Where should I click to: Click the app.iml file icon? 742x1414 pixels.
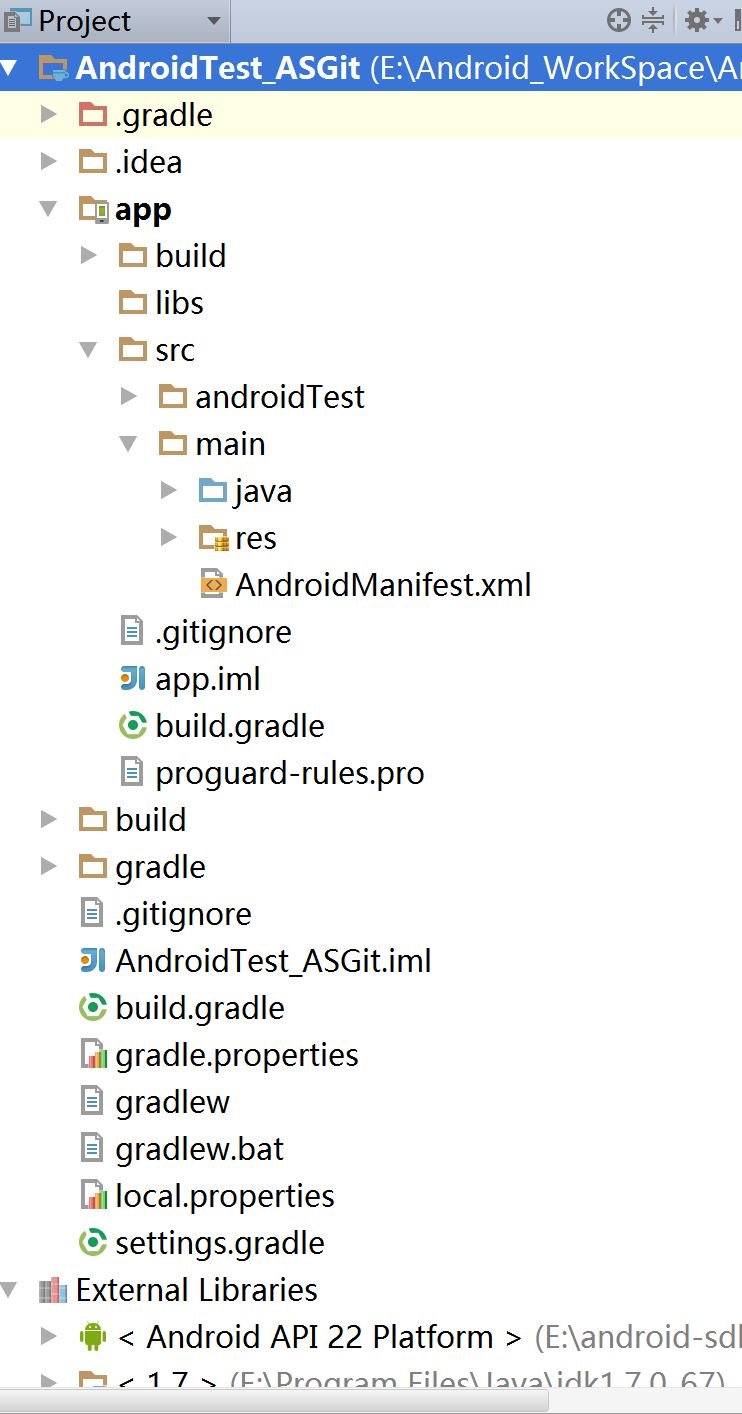[x=132, y=679]
